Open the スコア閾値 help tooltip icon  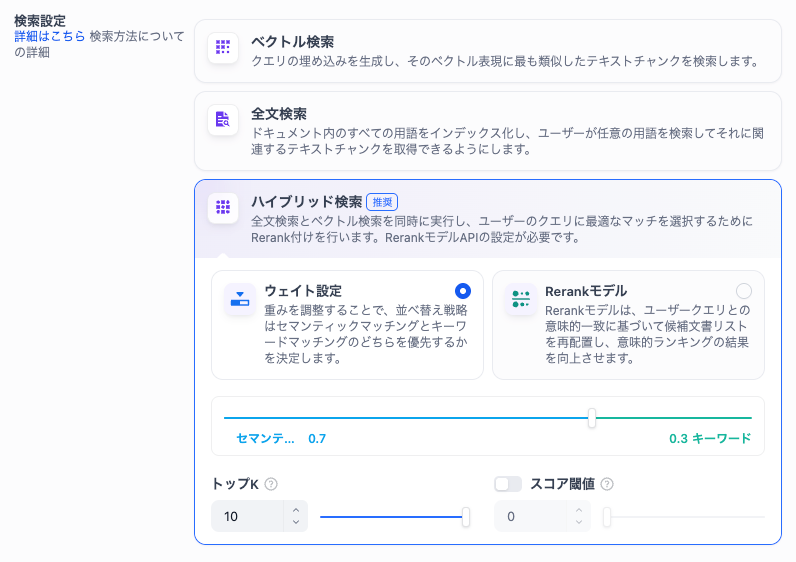pos(607,484)
